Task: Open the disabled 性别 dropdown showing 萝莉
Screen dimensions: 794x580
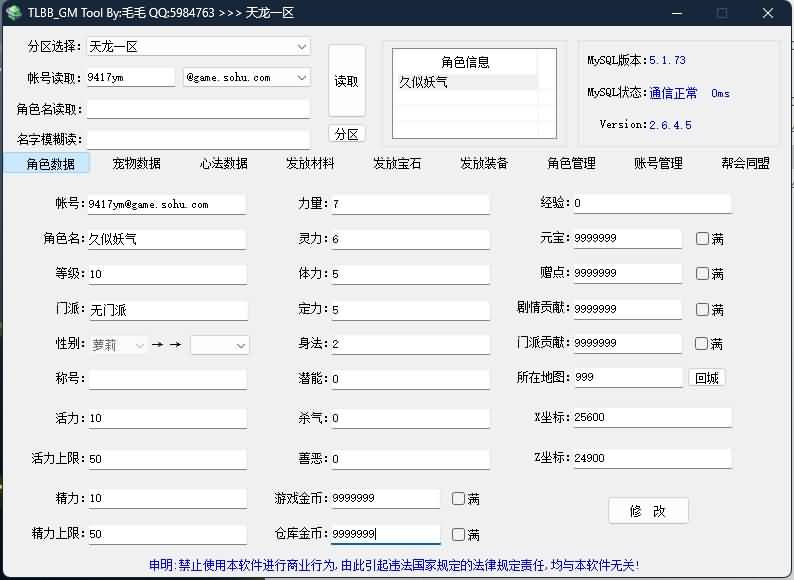Action: pyautogui.click(x=118, y=345)
